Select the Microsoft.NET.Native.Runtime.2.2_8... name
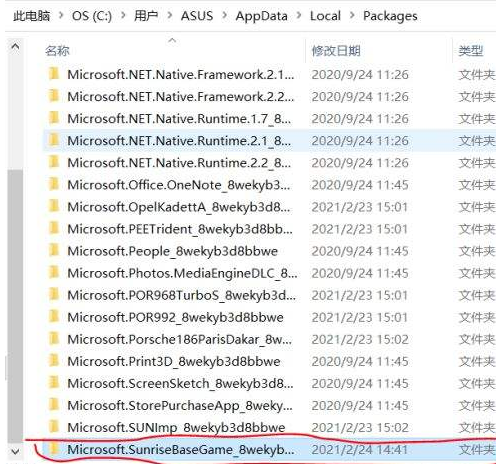This screenshot has height=464, width=496. point(179,163)
